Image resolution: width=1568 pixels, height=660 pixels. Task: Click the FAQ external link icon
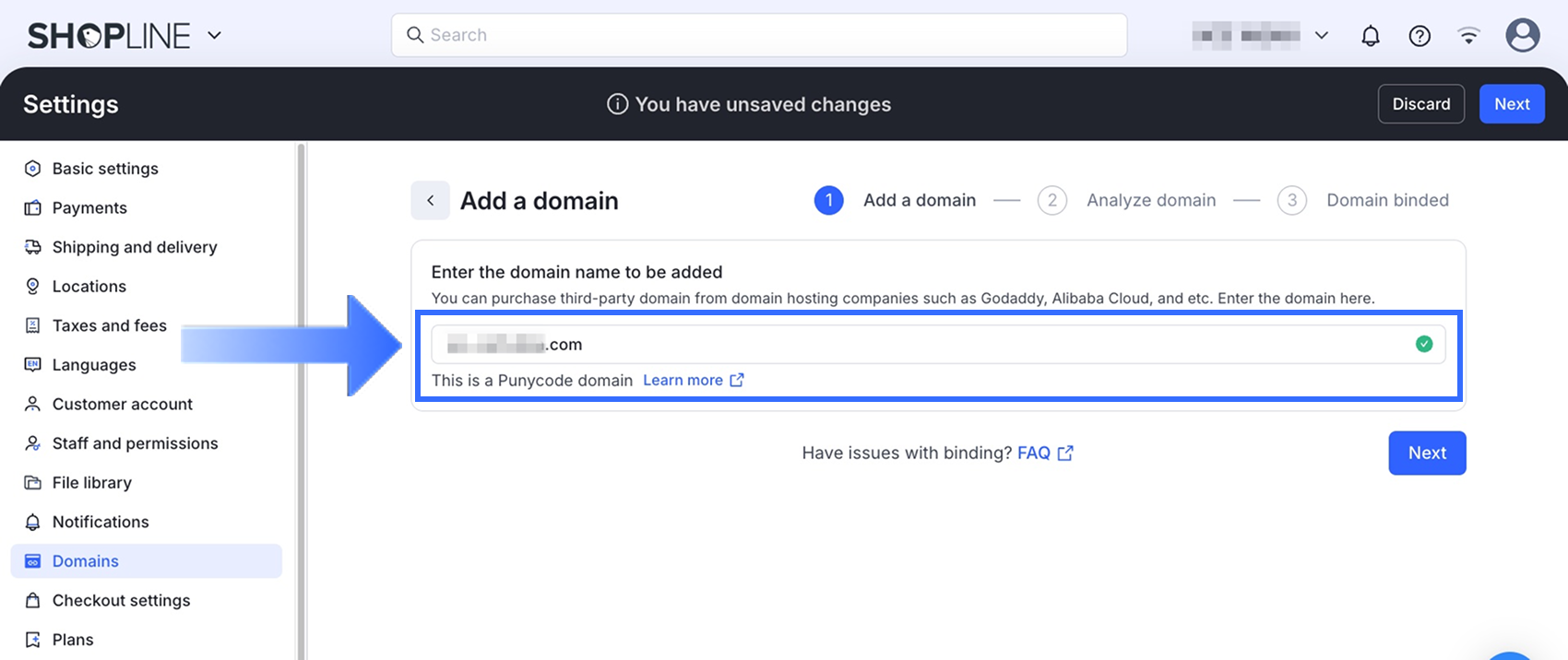click(1065, 453)
